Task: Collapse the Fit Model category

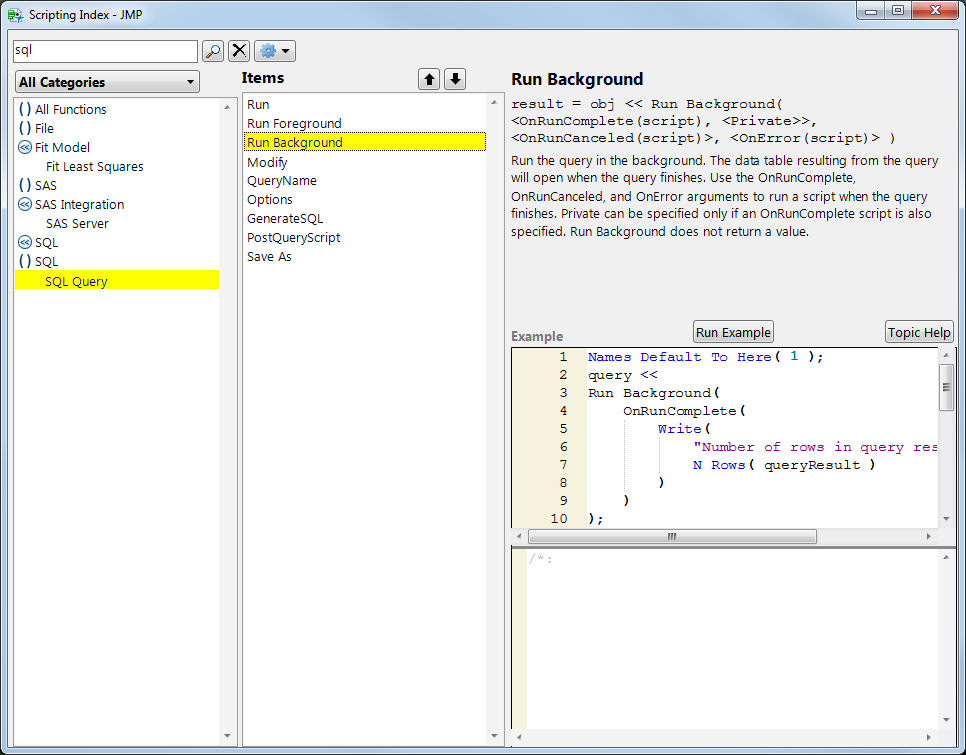Action: (x=25, y=148)
